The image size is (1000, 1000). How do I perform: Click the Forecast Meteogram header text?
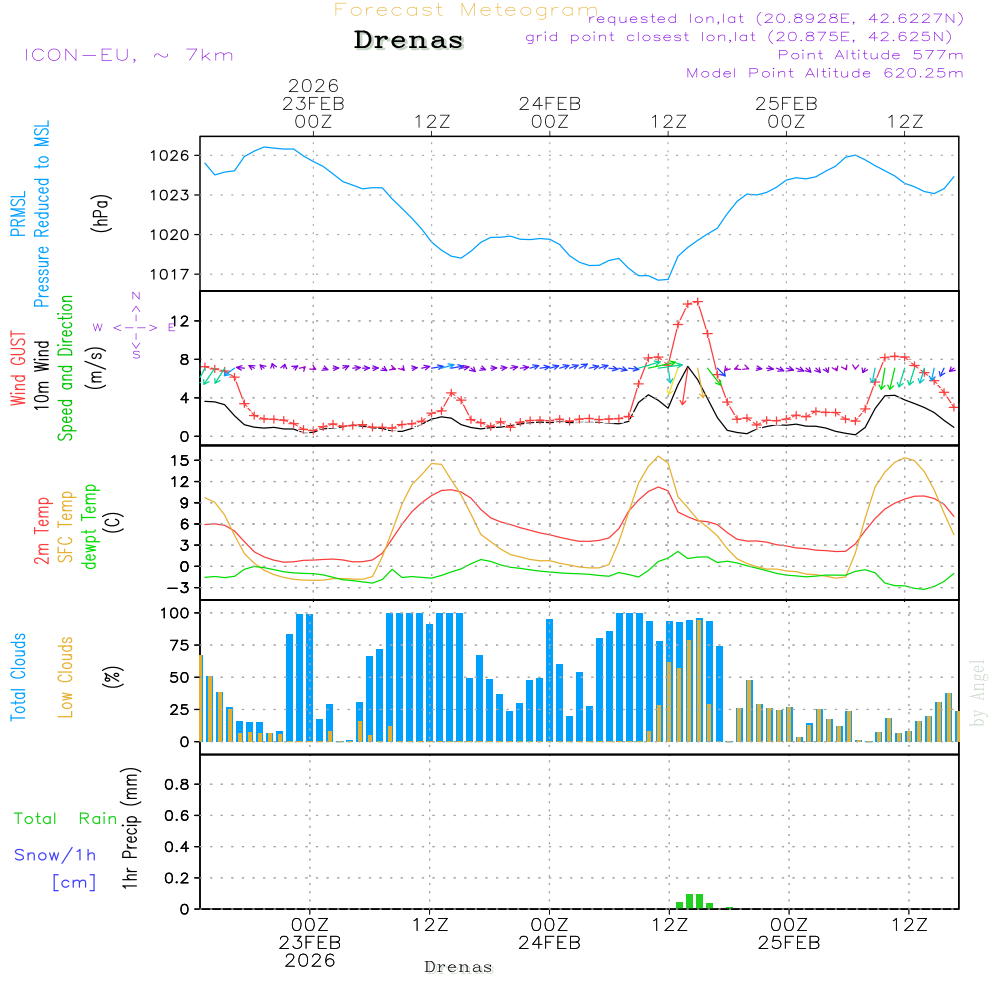466,10
